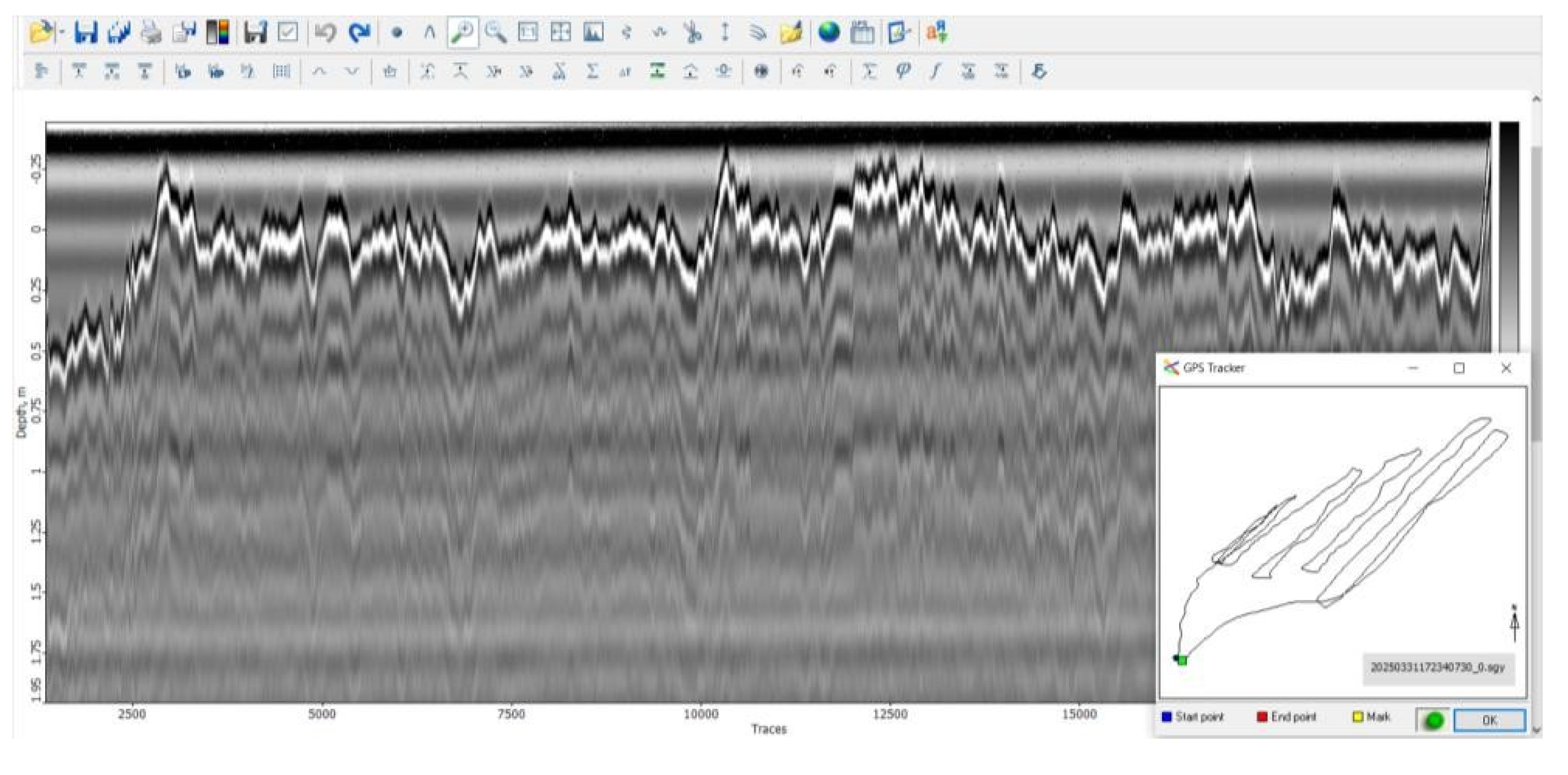The image size is (1568, 775).
Task: Click the down chevron icon in second toolbar
Action: coord(352,71)
